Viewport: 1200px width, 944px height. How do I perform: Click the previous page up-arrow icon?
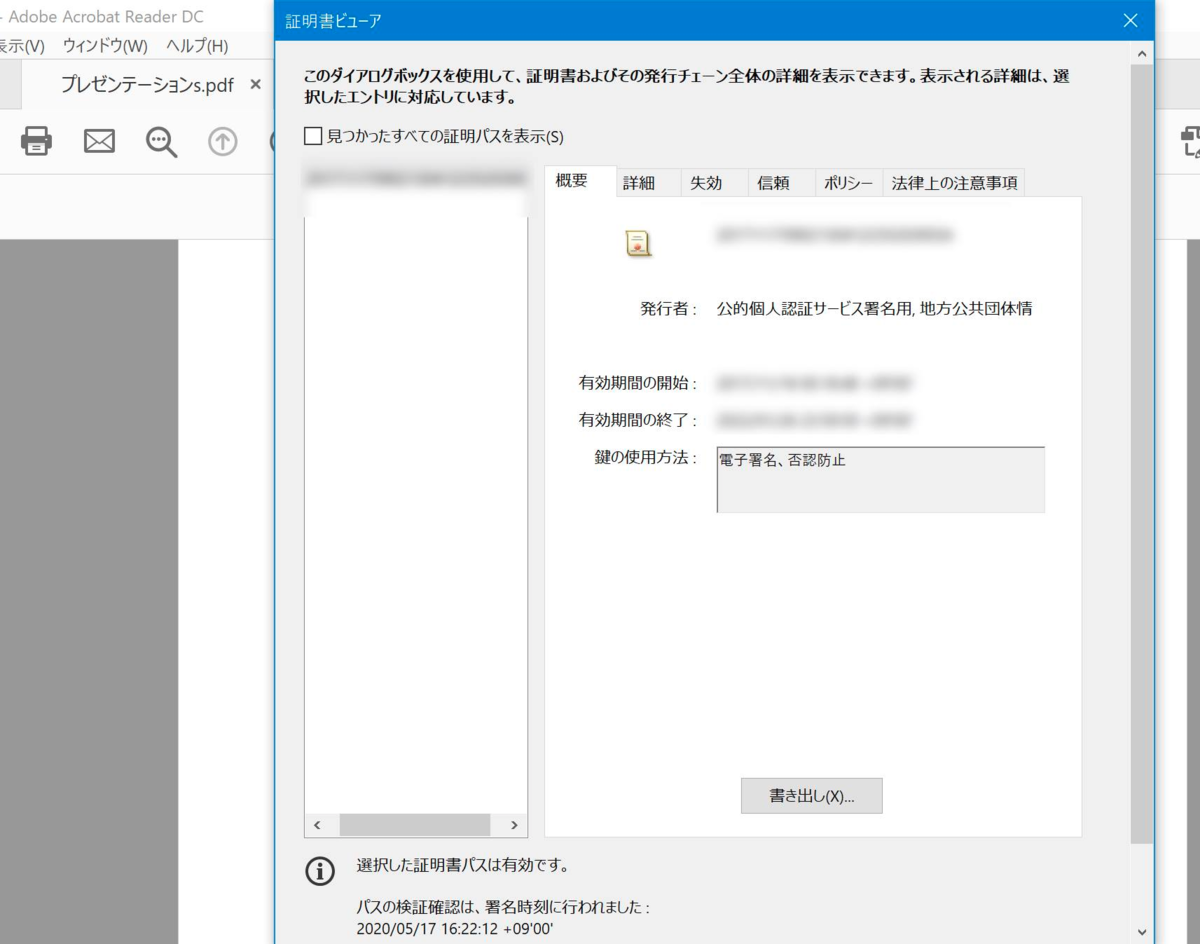click(x=222, y=142)
